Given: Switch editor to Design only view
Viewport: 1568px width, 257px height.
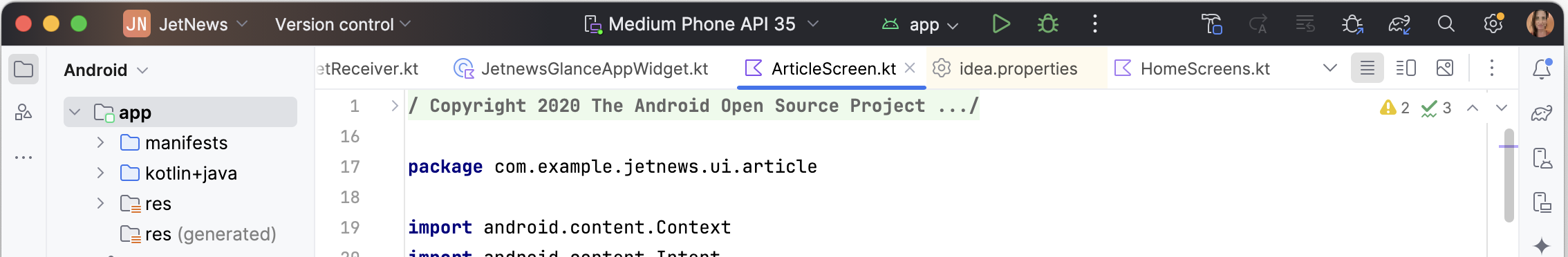Looking at the screenshot, I should pos(1445,68).
